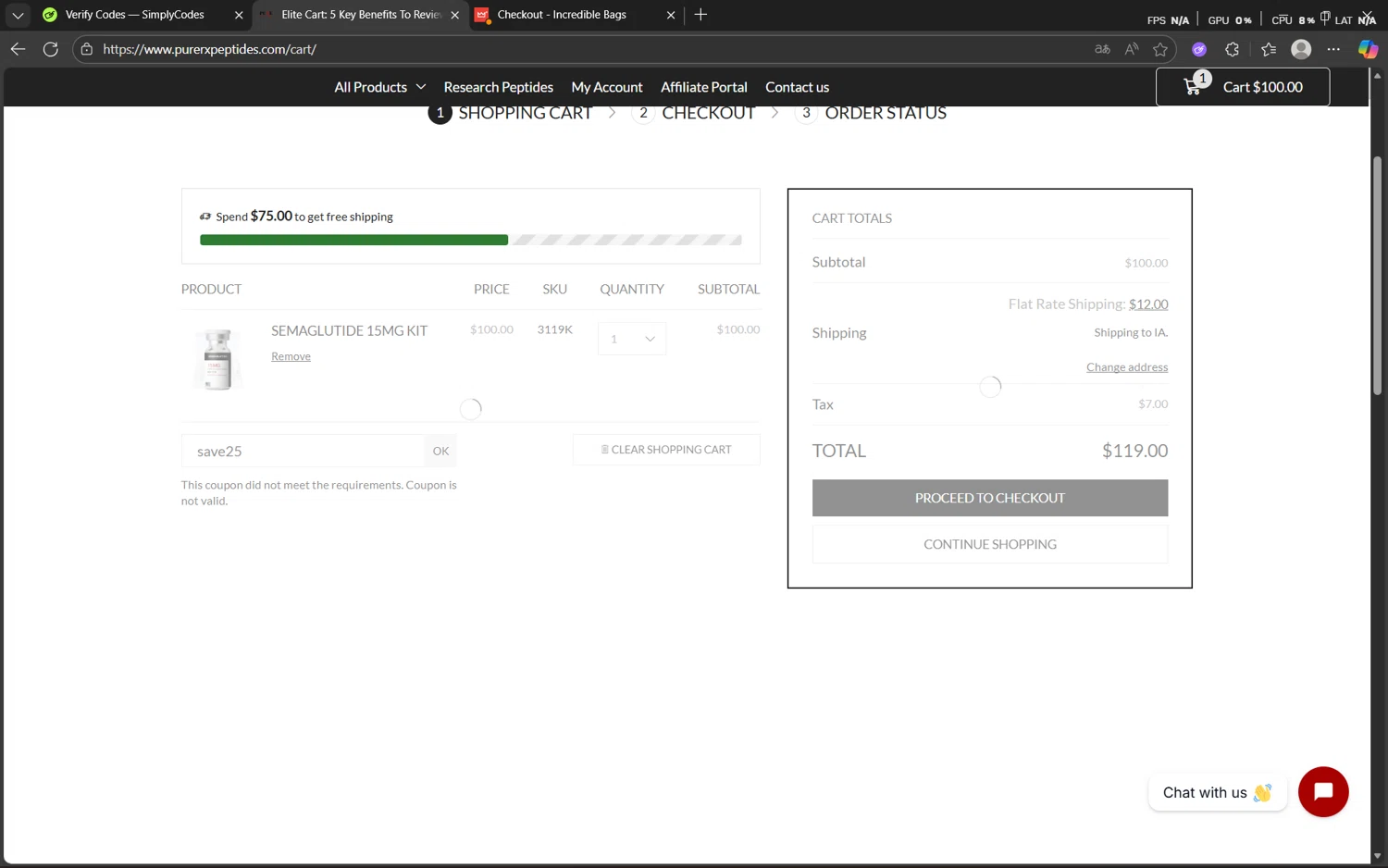1388x868 pixels.
Task: Go to Checkout step
Action: coord(694,113)
